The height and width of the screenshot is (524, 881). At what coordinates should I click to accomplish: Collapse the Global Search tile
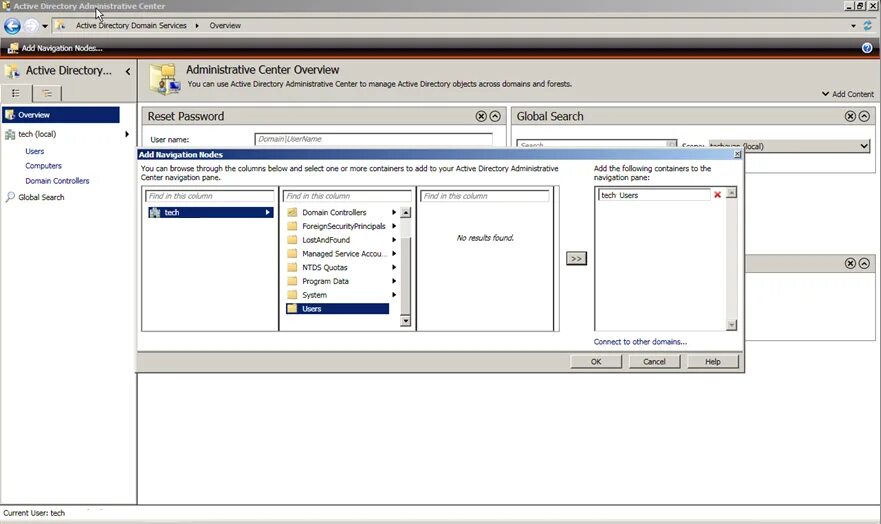(864, 116)
